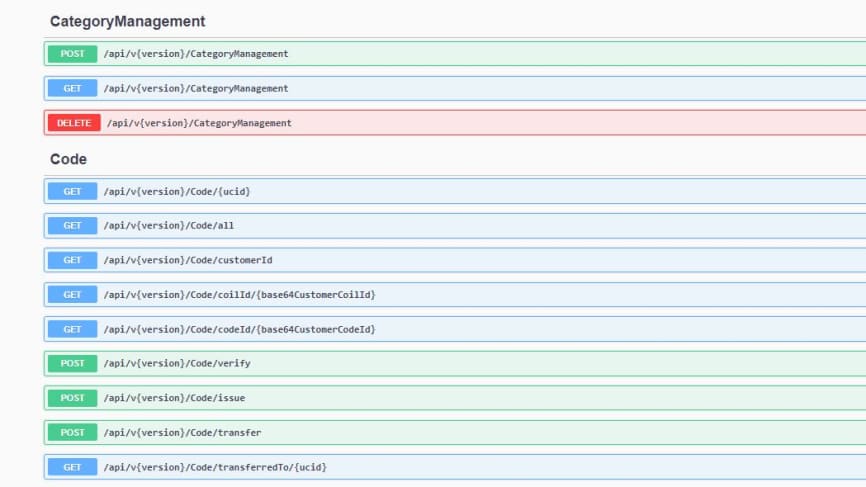Collapse the Code section heading
866x487 pixels.
tap(68, 159)
